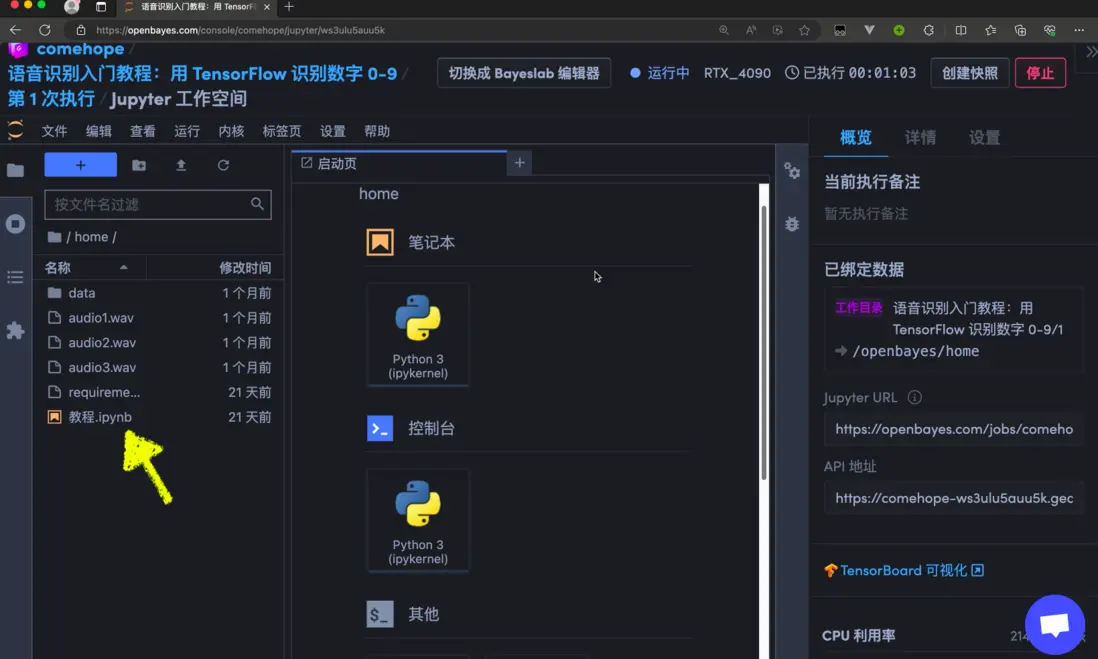Click the launcher vertical scrollbar
This screenshot has width=1098, height=659.
pyautogui.click(x=763, y=343)
